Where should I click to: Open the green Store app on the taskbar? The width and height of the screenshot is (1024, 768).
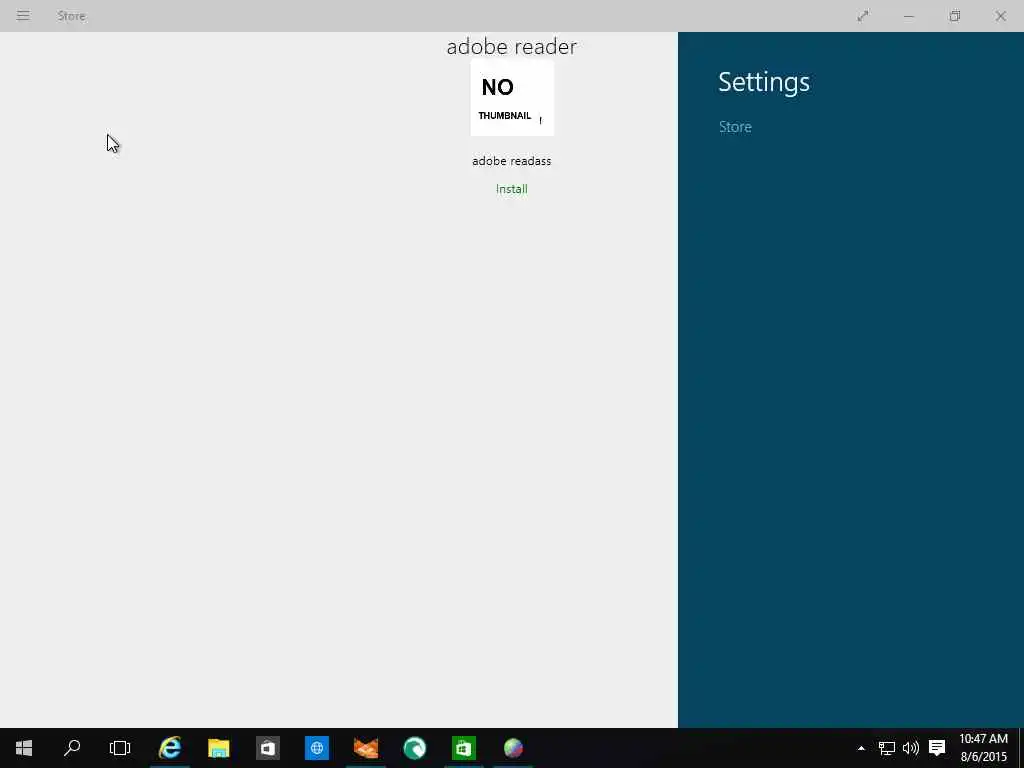pyautogui.click(x=464, y=748)
